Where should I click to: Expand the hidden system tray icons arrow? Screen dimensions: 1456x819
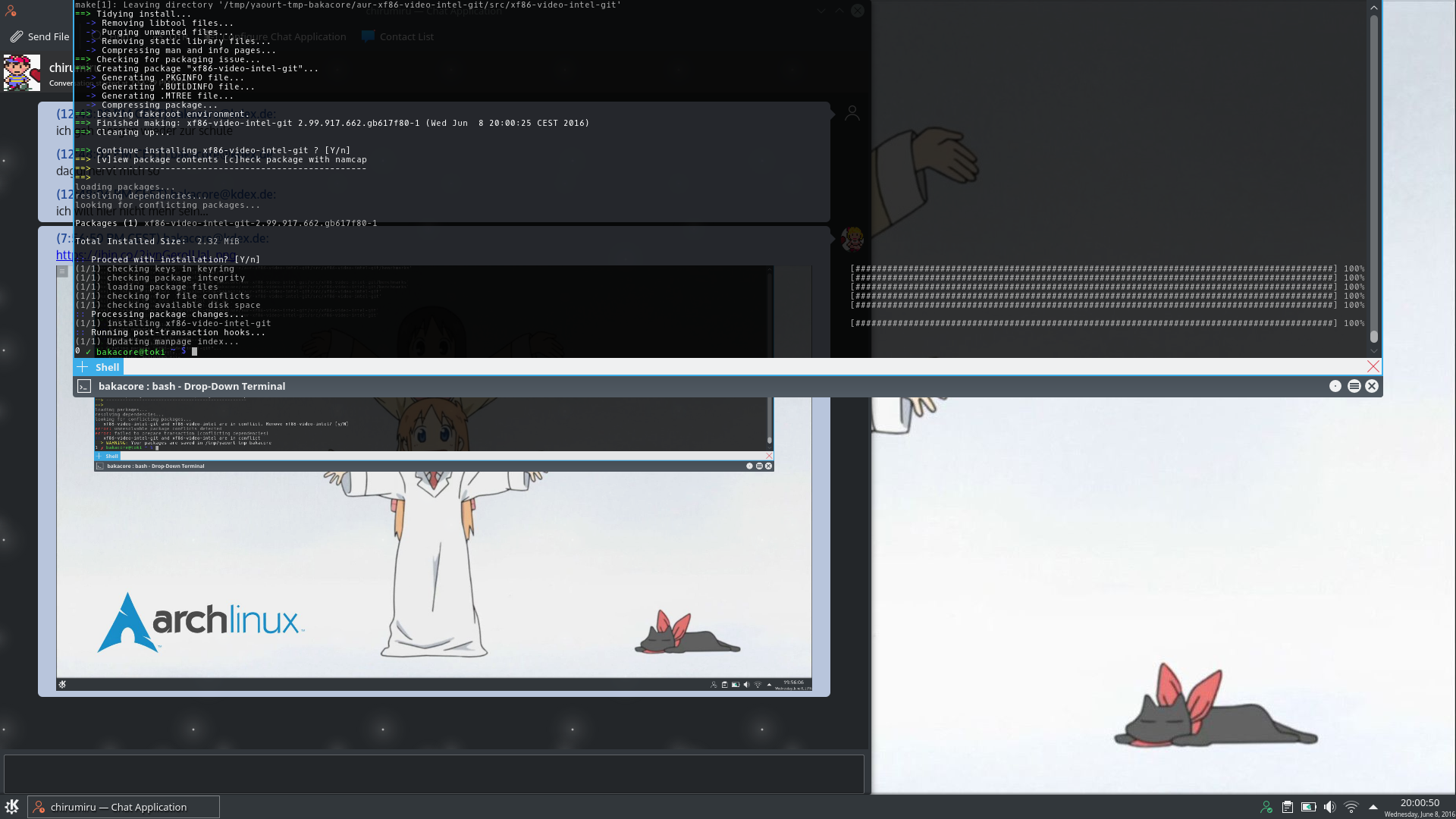pos(1373,807)
